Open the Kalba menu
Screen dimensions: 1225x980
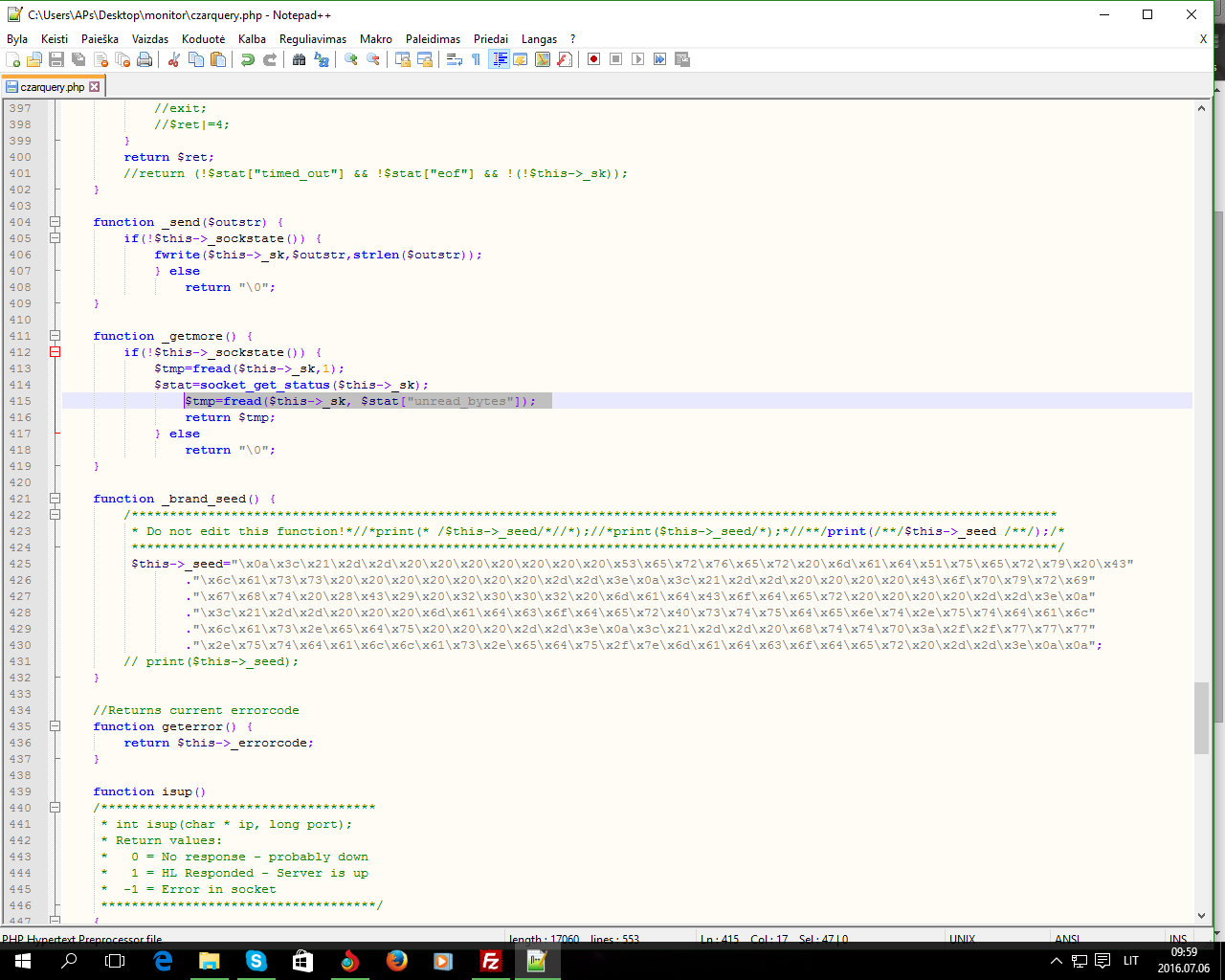click(253, 39)
